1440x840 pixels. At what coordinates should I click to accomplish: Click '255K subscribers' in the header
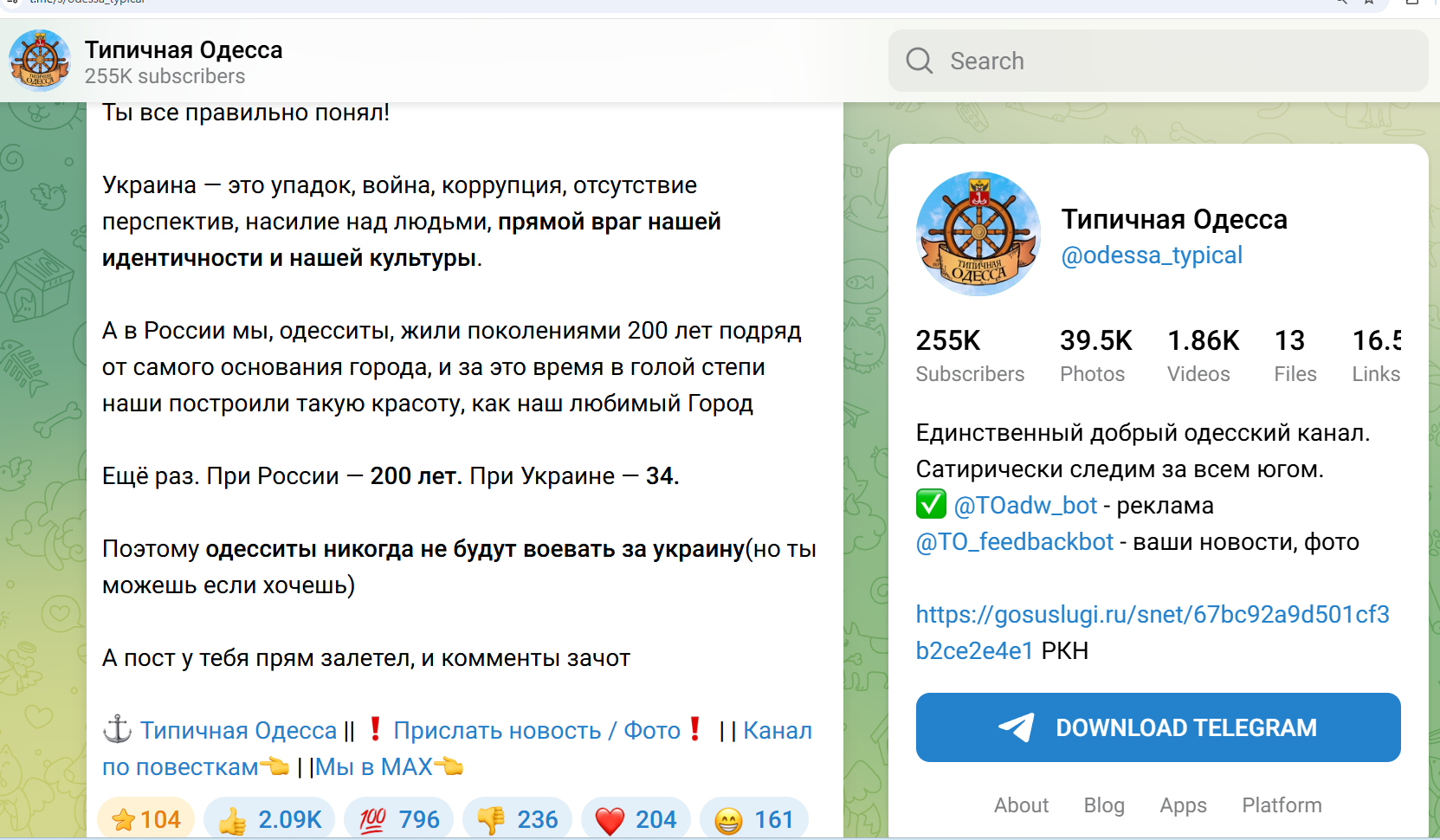coord(165,76)
